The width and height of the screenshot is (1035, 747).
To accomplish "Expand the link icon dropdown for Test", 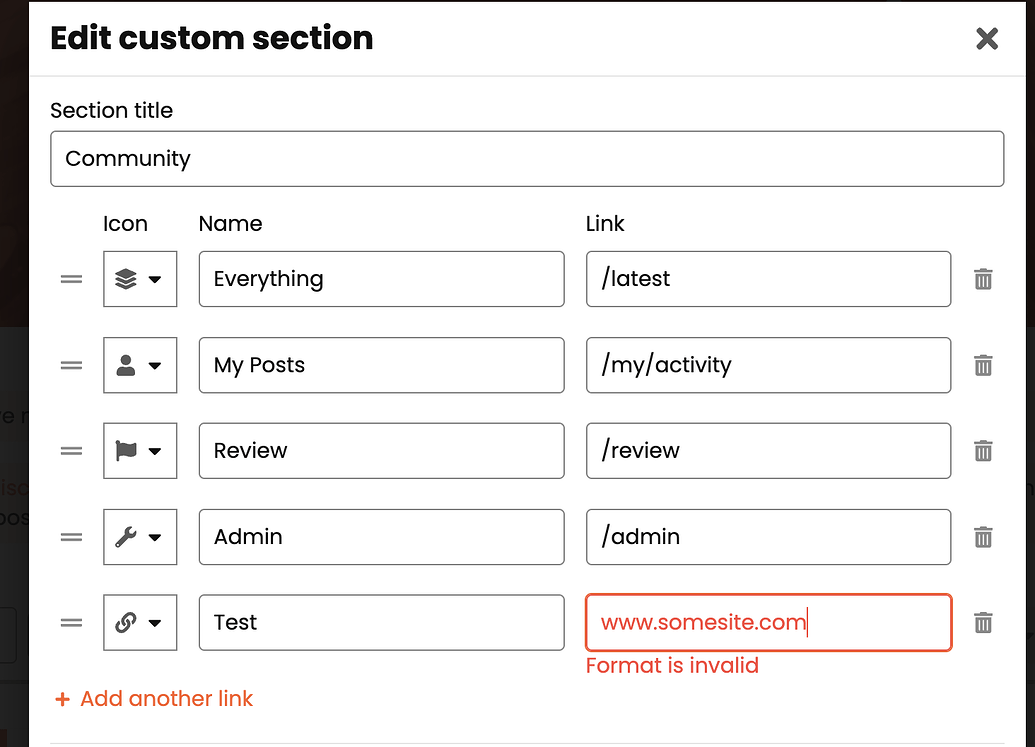I will (140, 623).
